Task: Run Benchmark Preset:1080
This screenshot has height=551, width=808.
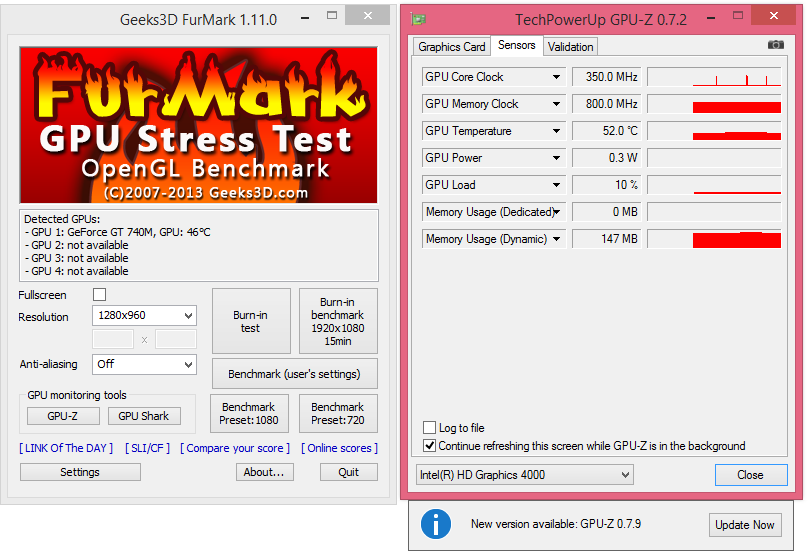Action: click(x=249, y=413)
